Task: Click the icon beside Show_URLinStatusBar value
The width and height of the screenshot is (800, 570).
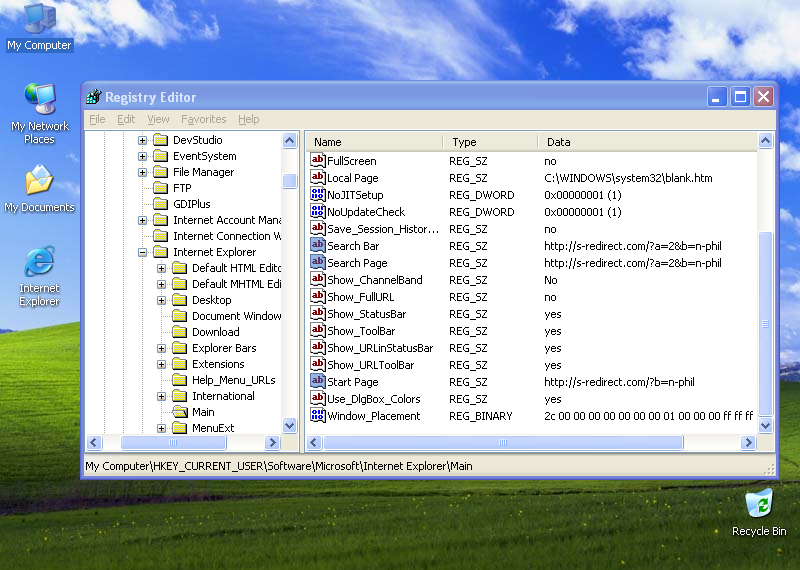Action: pos(317,348)
